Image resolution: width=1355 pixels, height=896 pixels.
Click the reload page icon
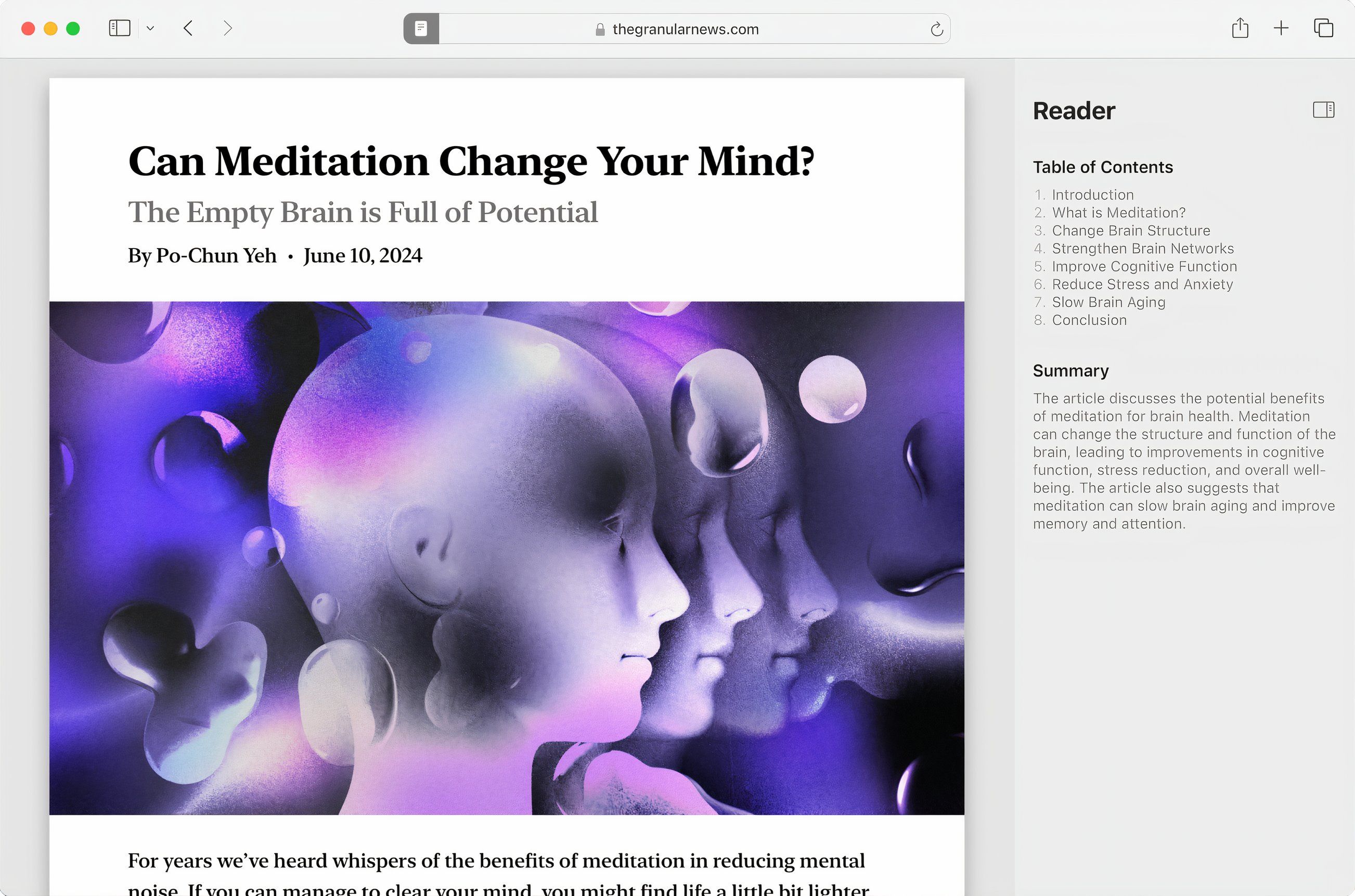[936, 28]
